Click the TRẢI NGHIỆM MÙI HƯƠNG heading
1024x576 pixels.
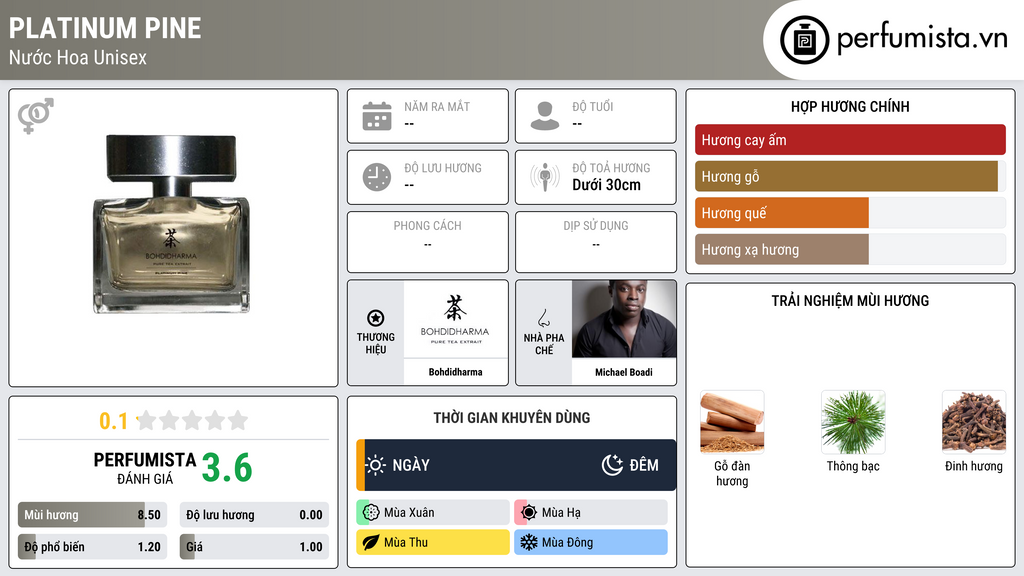[x=850, y=300]
